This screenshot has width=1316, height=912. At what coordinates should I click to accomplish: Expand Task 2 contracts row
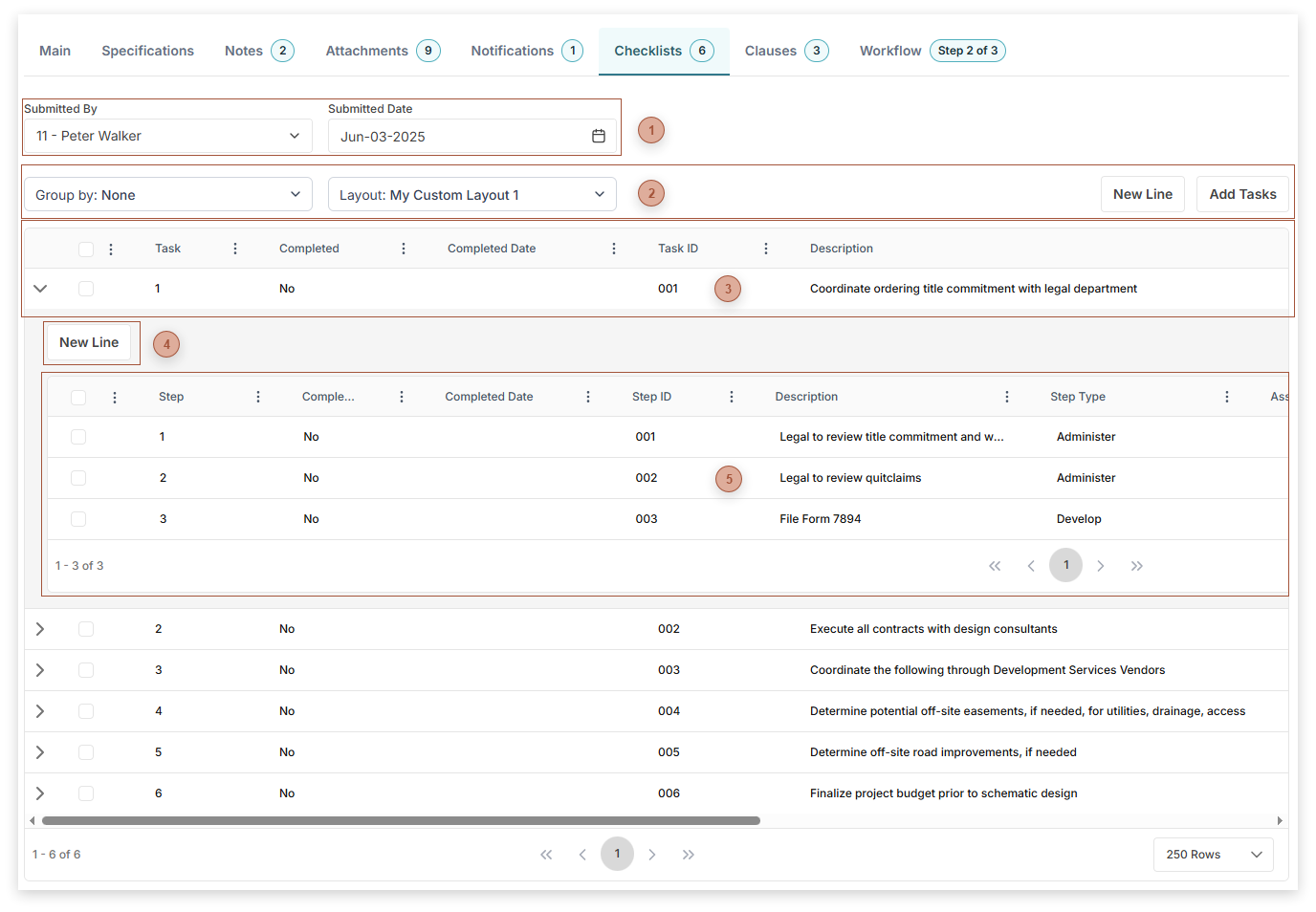point(39,628)
